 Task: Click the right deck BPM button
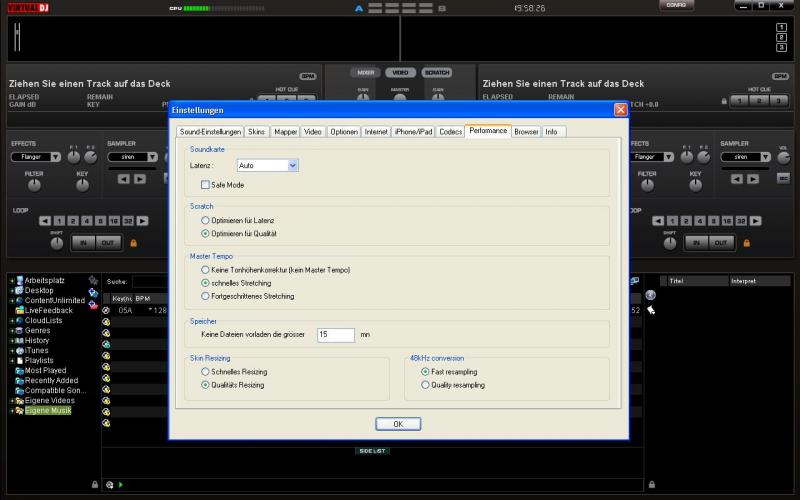(x=780, y=77)
